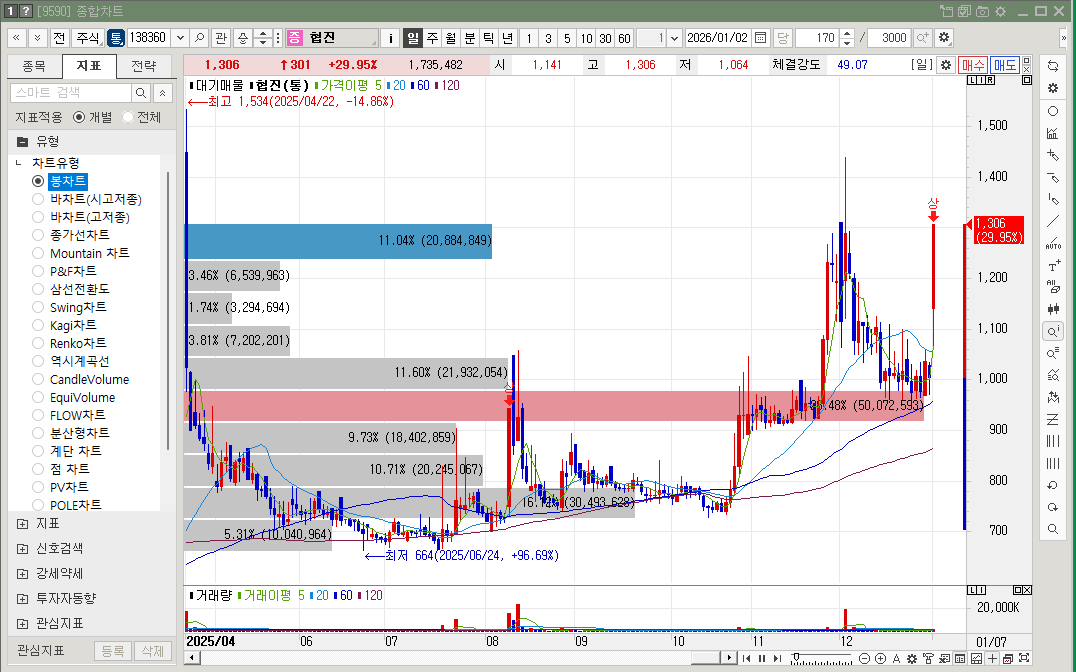Click the candlestick pattern tool icon
Viewport: 1076px width, 672px height.
click(1053, 310)
